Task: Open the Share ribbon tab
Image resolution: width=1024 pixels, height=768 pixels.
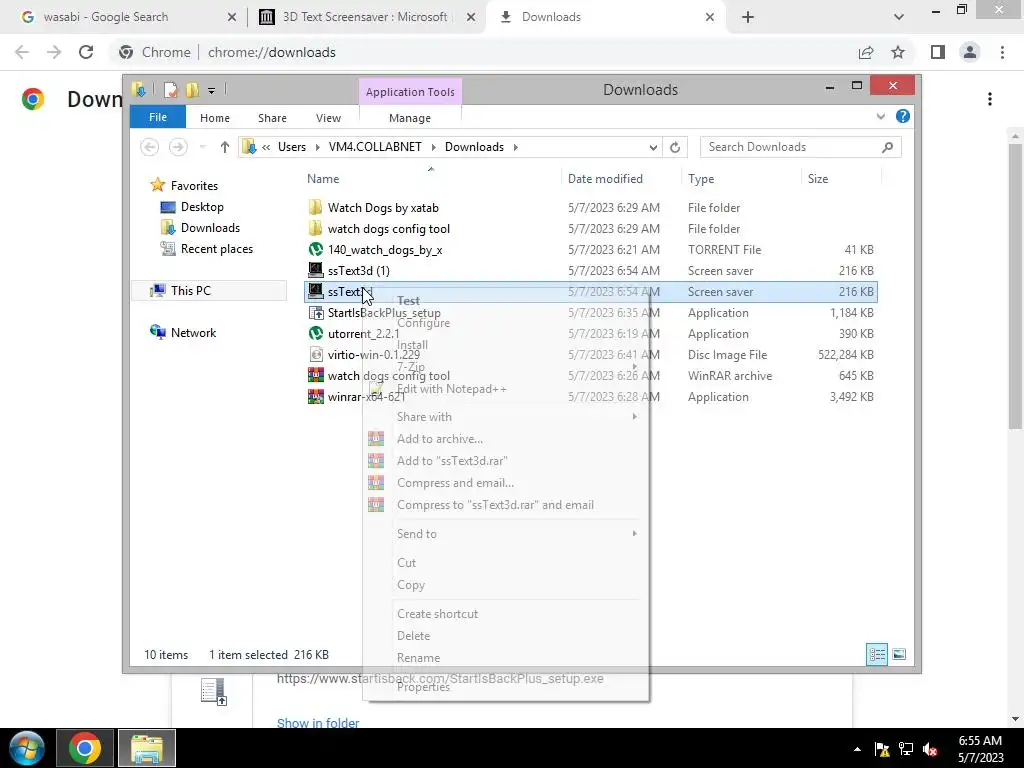Action: click(272, 118)
